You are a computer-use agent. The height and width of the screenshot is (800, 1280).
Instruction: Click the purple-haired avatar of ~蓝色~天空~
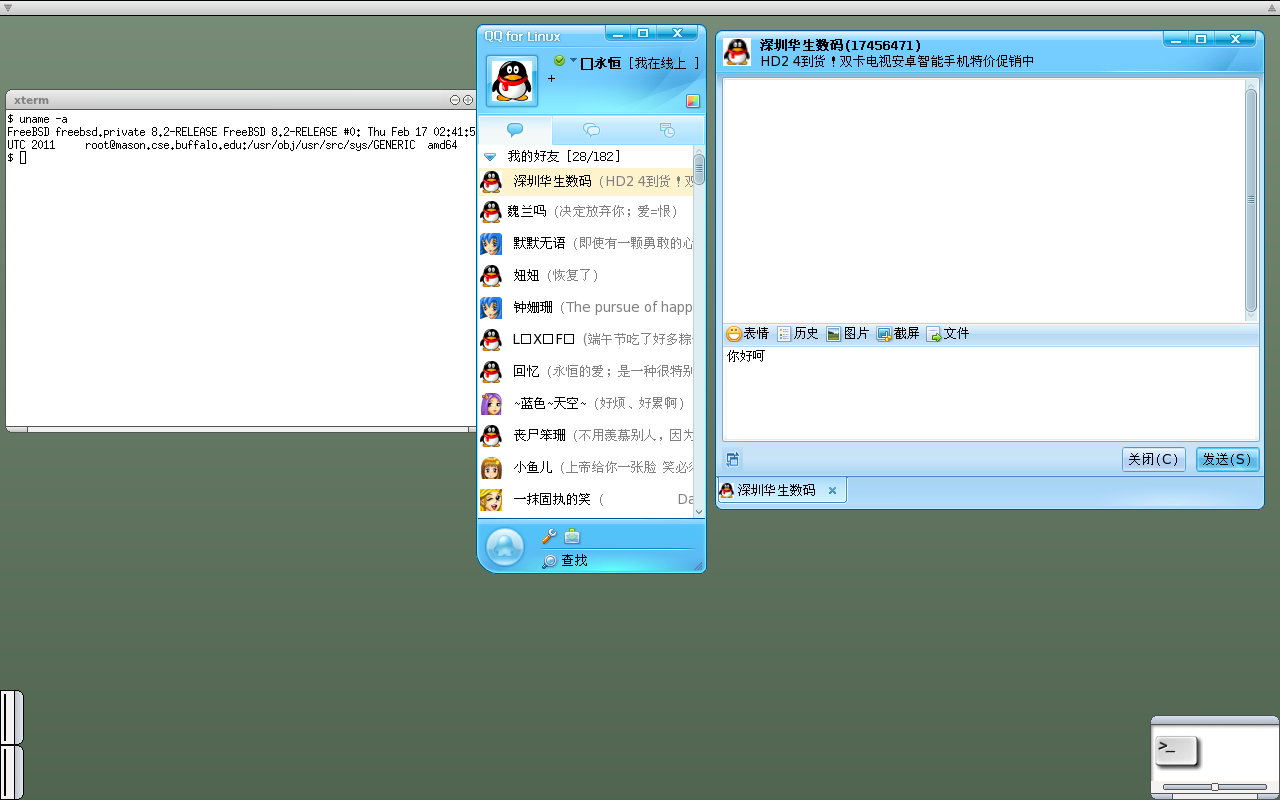pyautogui.click(x=491, y=403)
